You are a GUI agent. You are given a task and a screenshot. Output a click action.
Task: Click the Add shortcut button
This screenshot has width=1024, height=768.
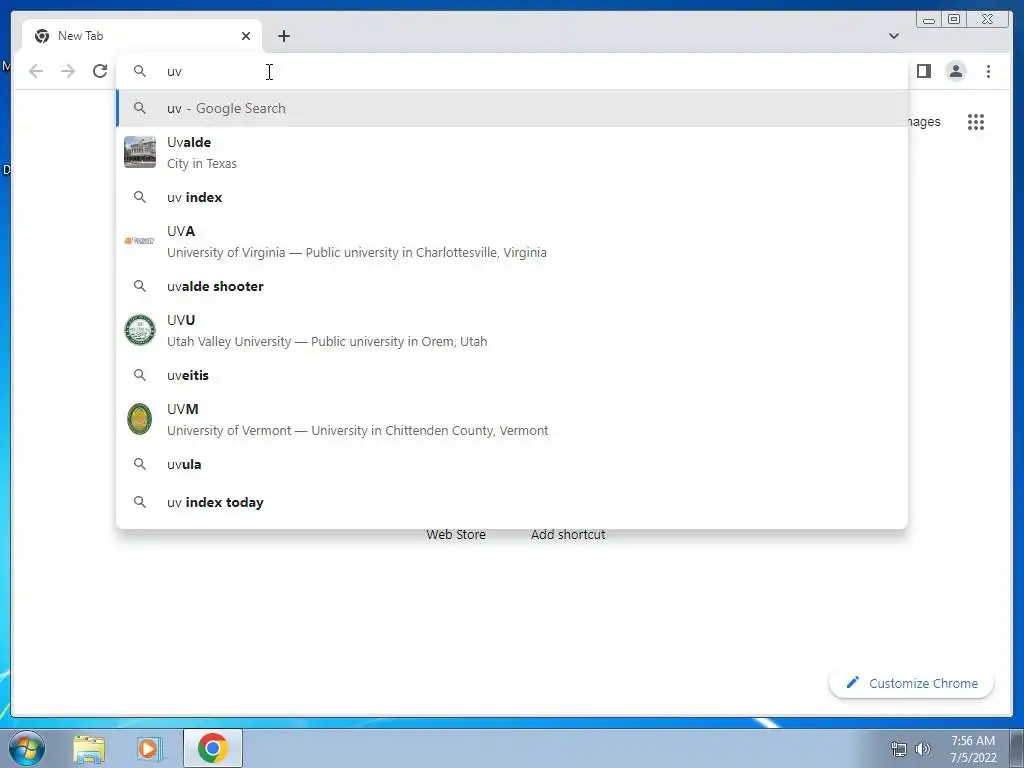point(568,534)
